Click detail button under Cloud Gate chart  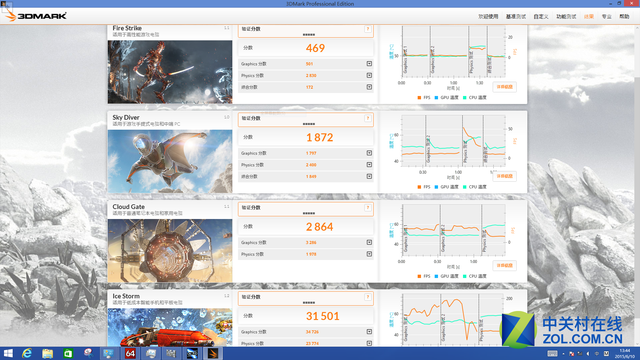coord(504,266)
